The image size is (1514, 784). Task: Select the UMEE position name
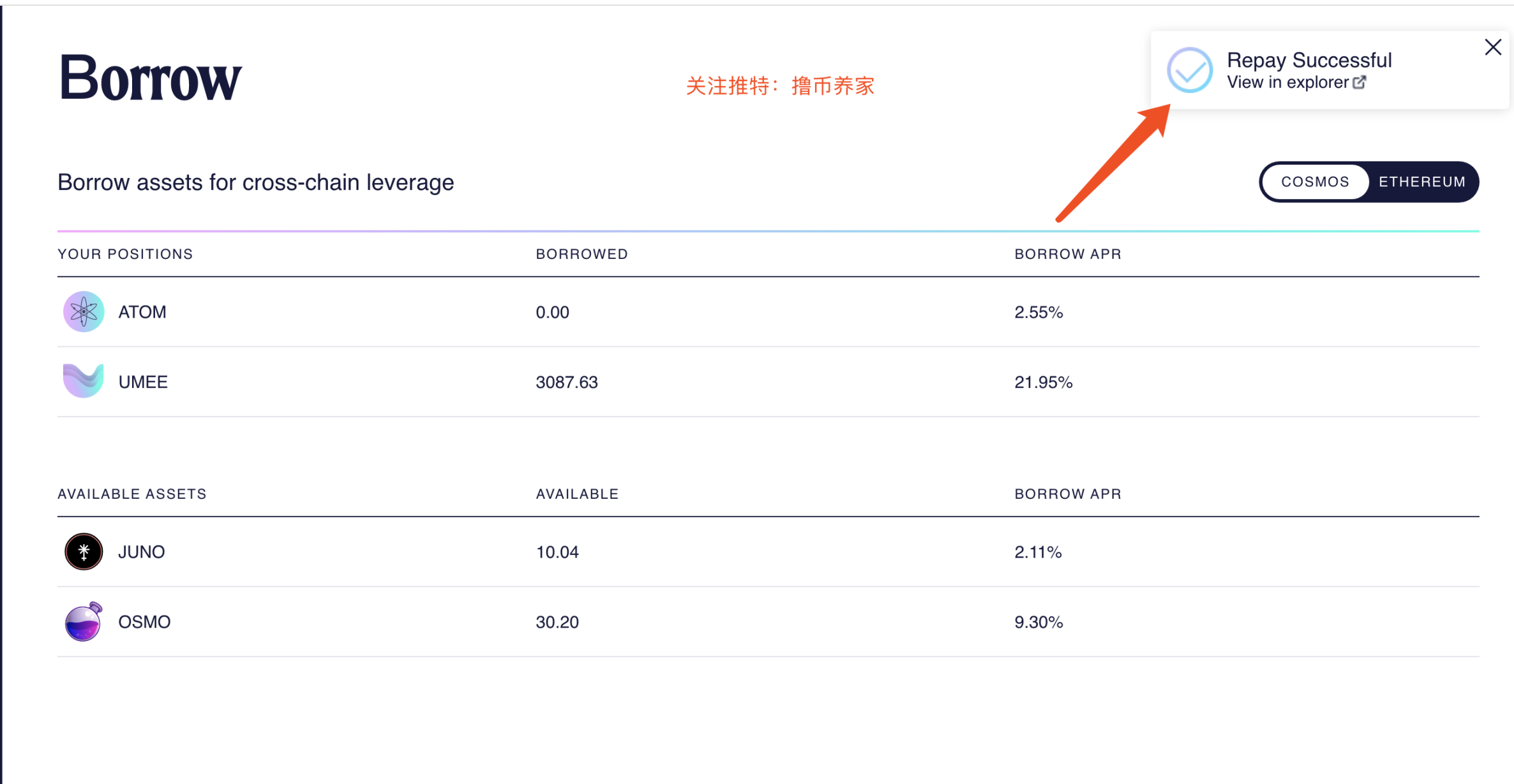tap(143, 382)
